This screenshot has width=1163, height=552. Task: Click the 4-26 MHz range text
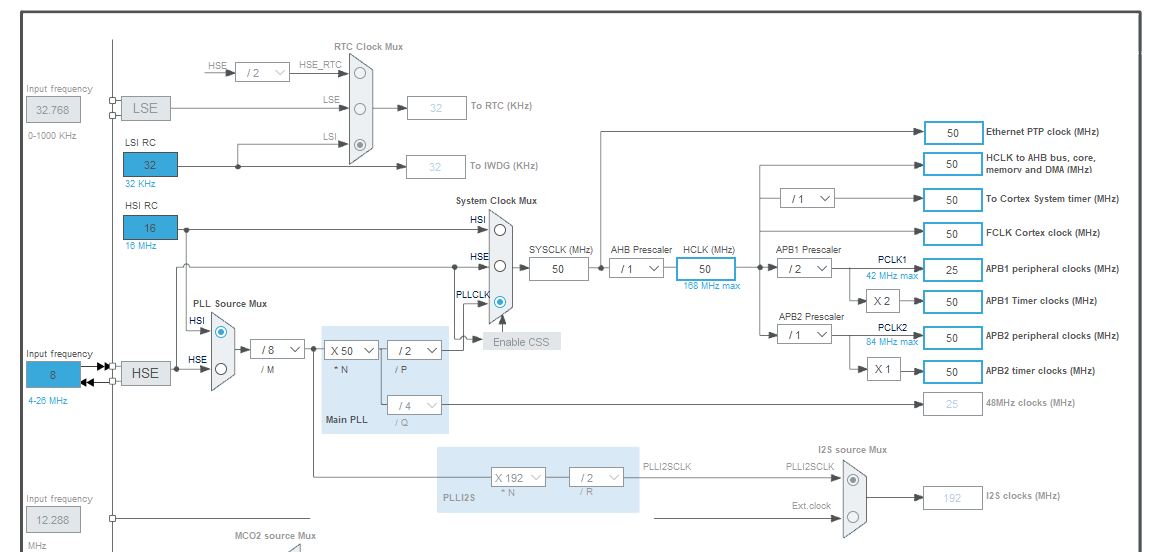[x=47, y=401]
